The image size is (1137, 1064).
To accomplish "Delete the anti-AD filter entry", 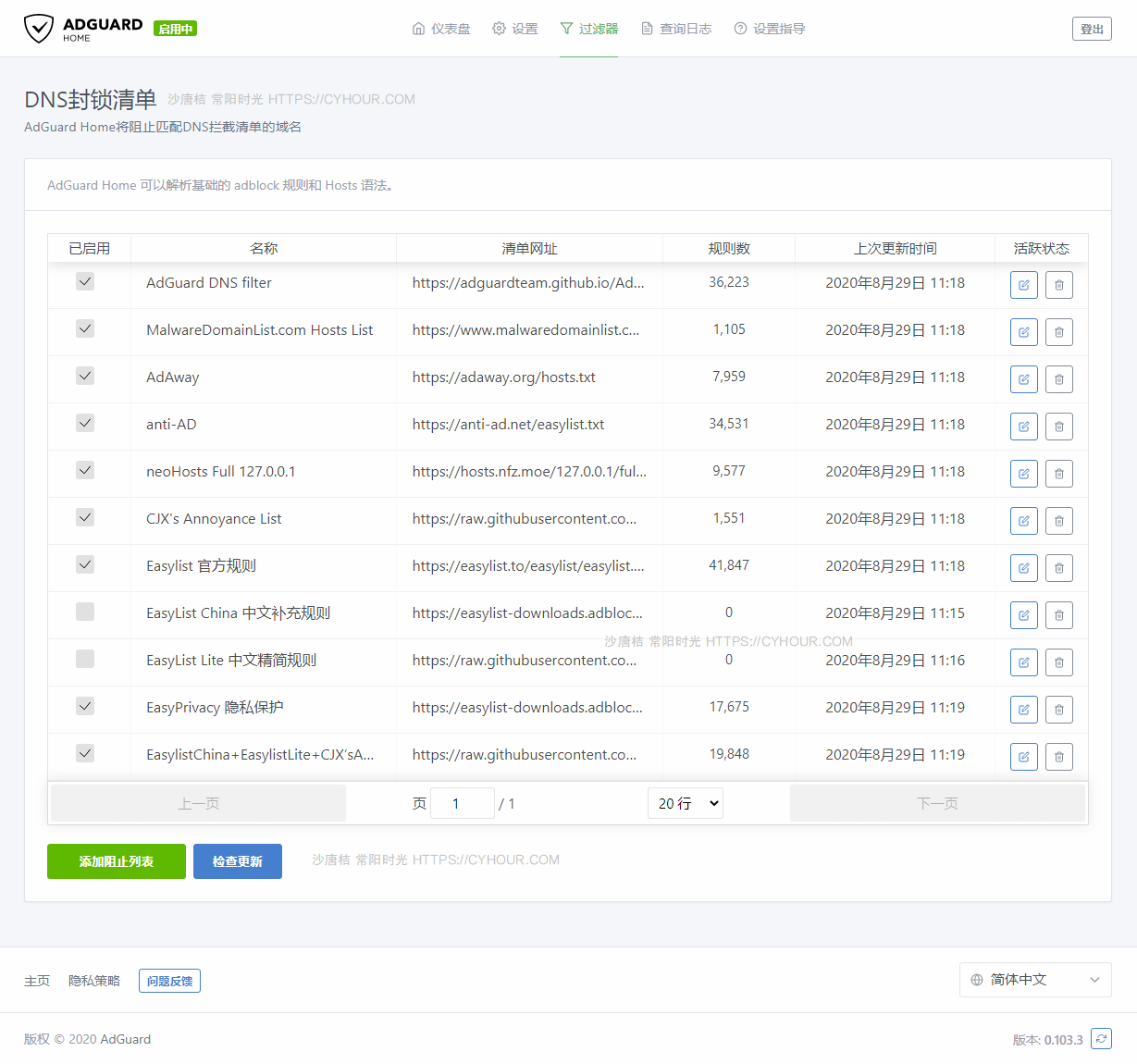I will point(1059,427).
